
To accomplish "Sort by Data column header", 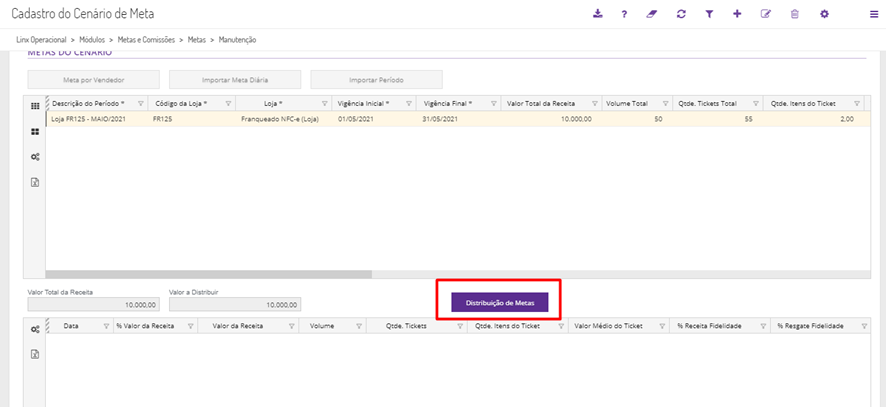I will tap(71, 326).
